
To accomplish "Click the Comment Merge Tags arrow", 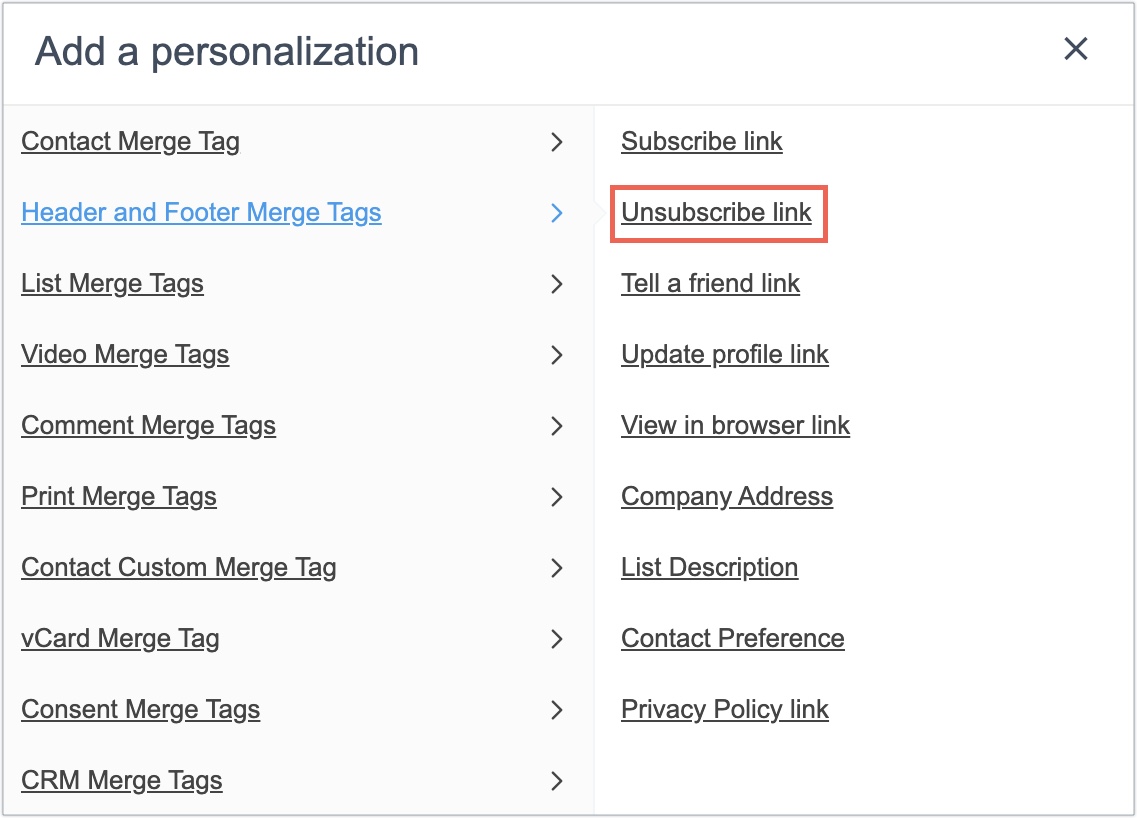I will (x=557, y=426).
